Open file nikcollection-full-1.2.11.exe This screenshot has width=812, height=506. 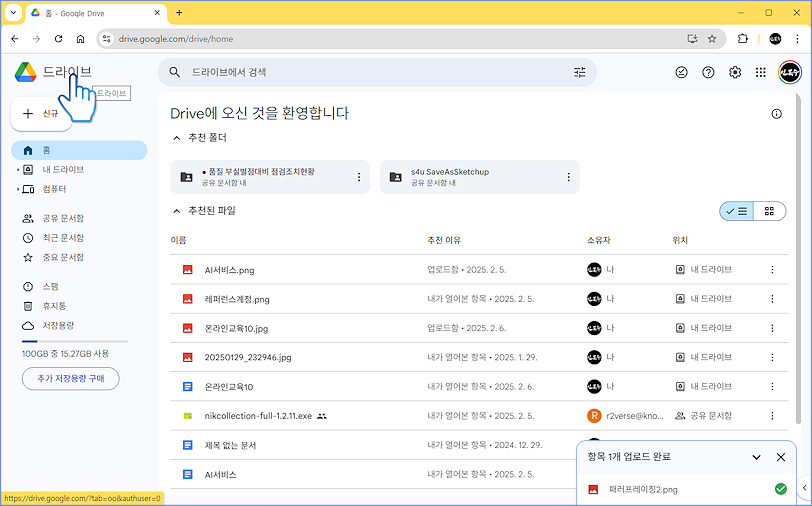coord(258,416)
